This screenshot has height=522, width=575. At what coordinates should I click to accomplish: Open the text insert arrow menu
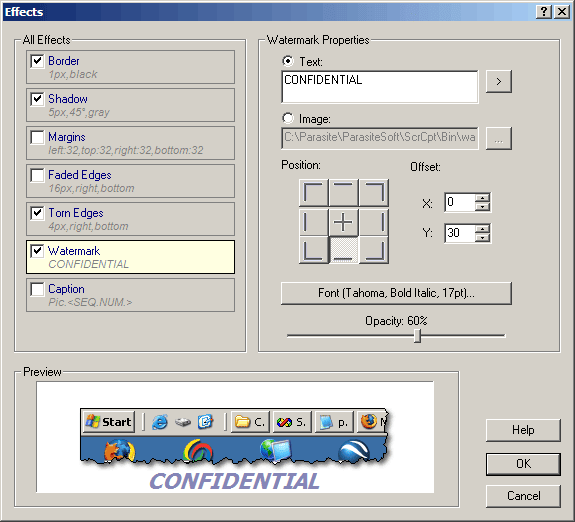[x=499, y=81]
